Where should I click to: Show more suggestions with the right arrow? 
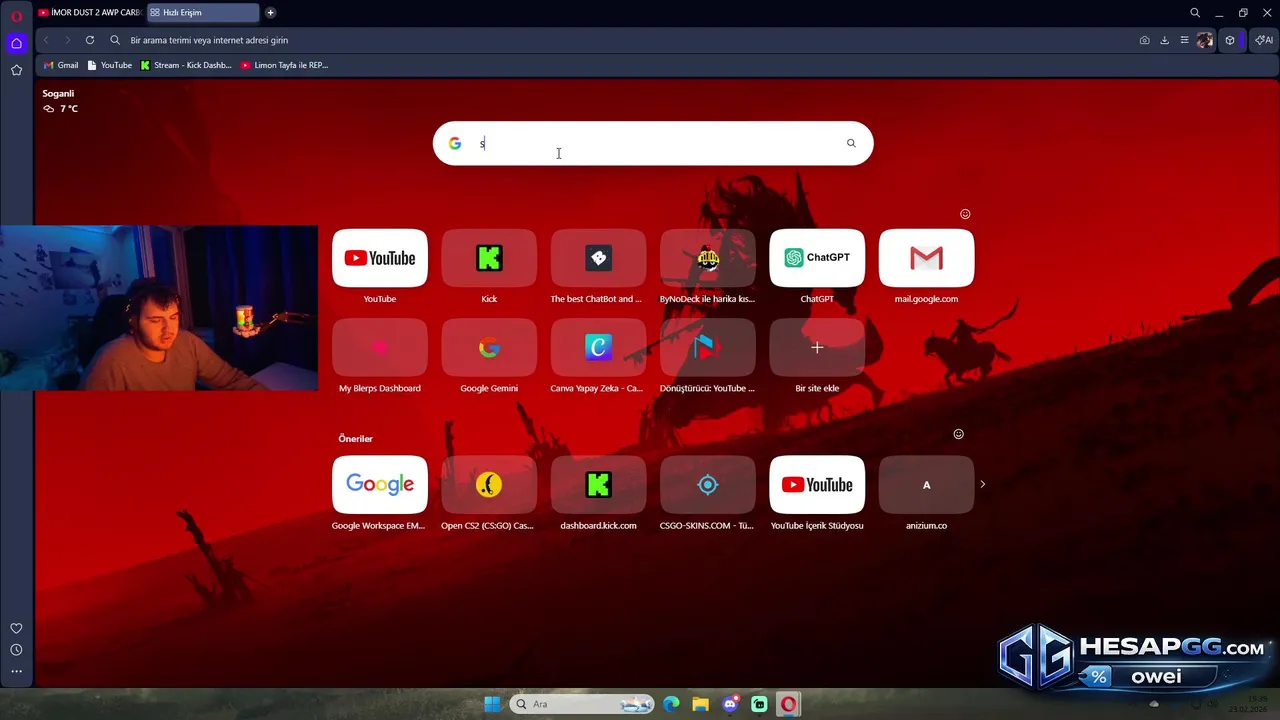982,484
